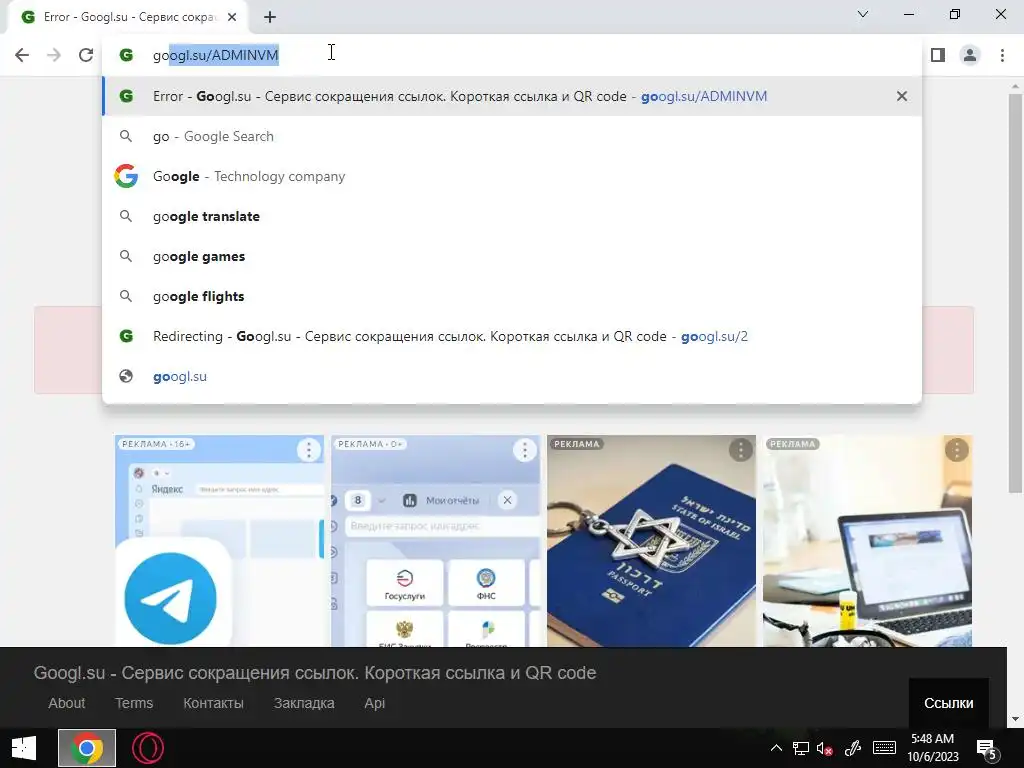Screen dimensions: 1024x768
Task: Open the Israel passport ad thumbnail
Action: 652,541
